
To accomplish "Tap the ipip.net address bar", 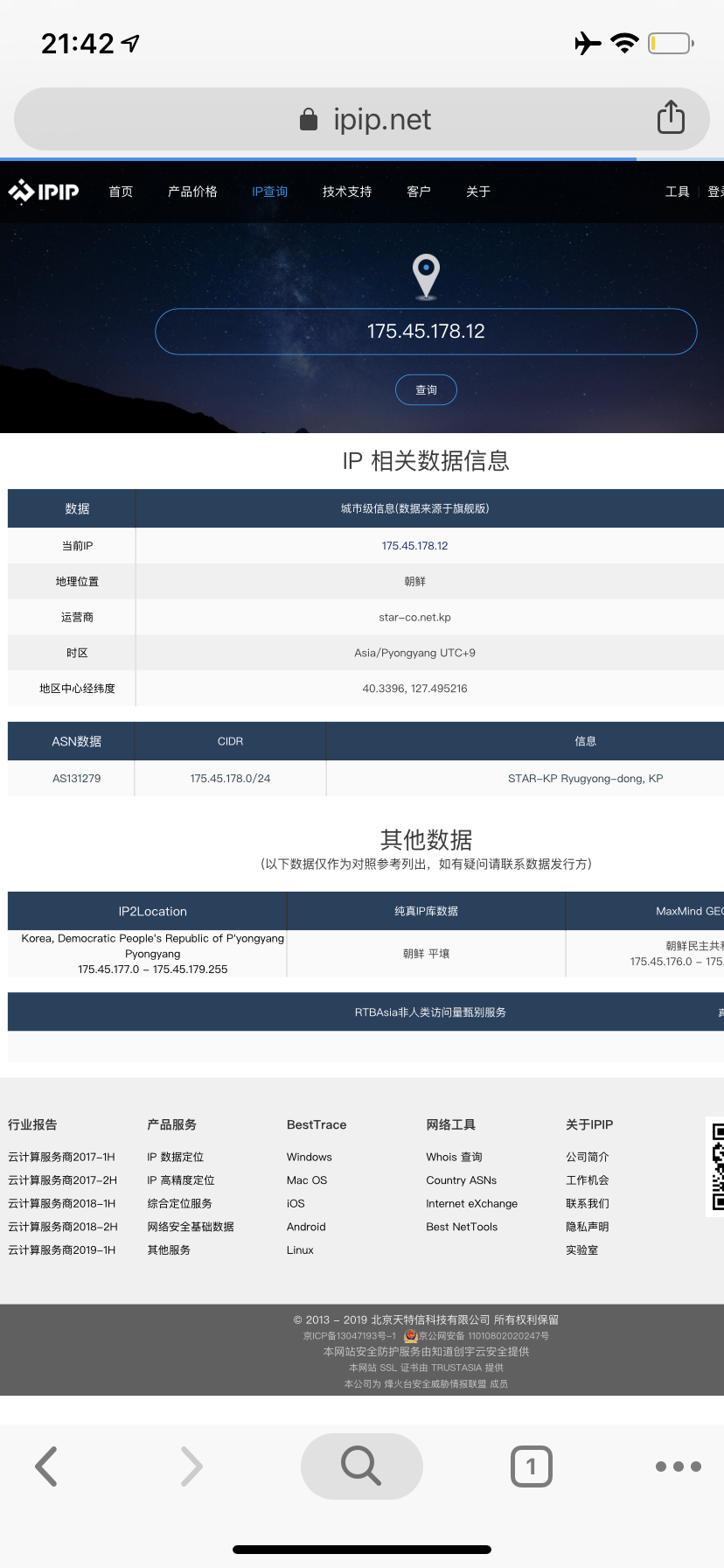I will pos(362,119).
